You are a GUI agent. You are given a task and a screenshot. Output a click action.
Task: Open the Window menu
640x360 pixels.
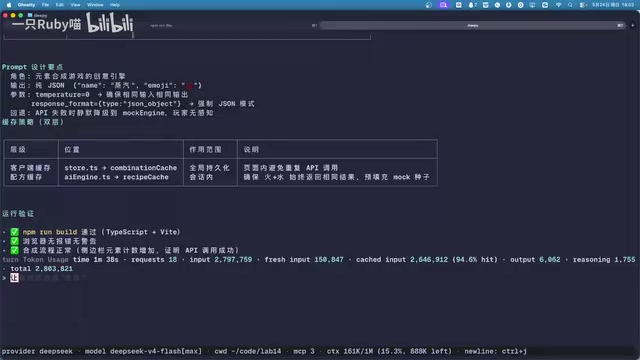click(95, 5)
